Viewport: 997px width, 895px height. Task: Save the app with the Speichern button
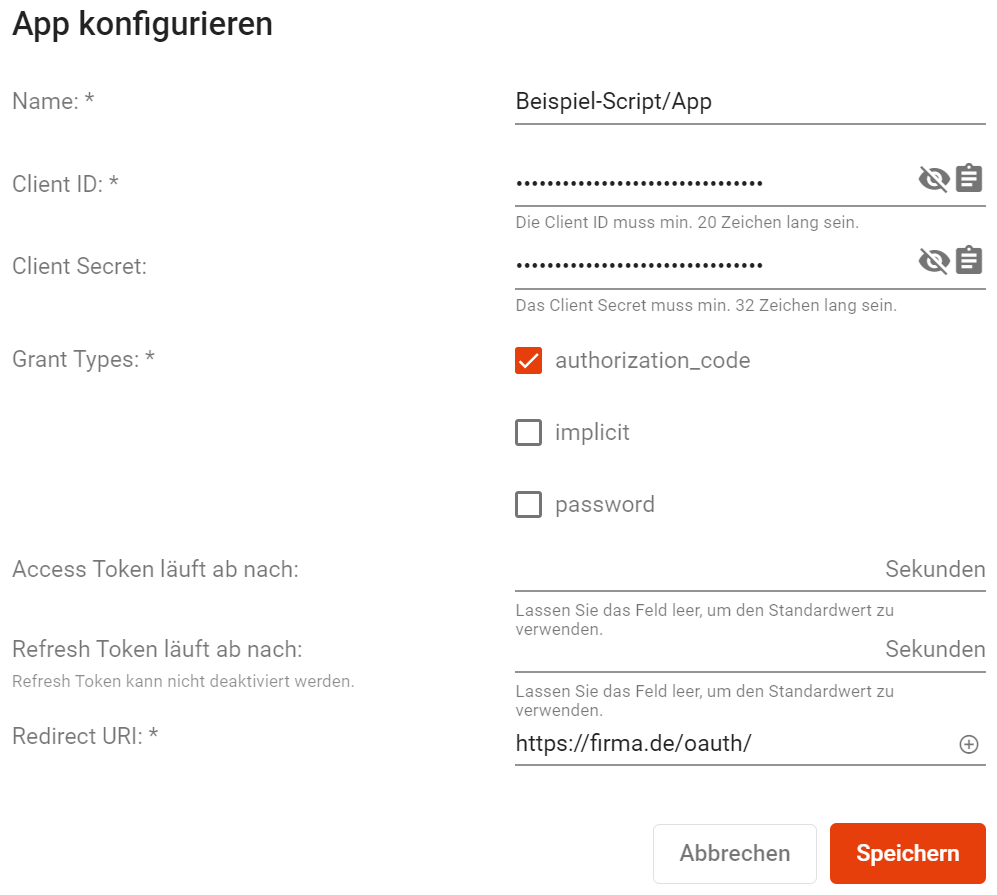[907, 854]
